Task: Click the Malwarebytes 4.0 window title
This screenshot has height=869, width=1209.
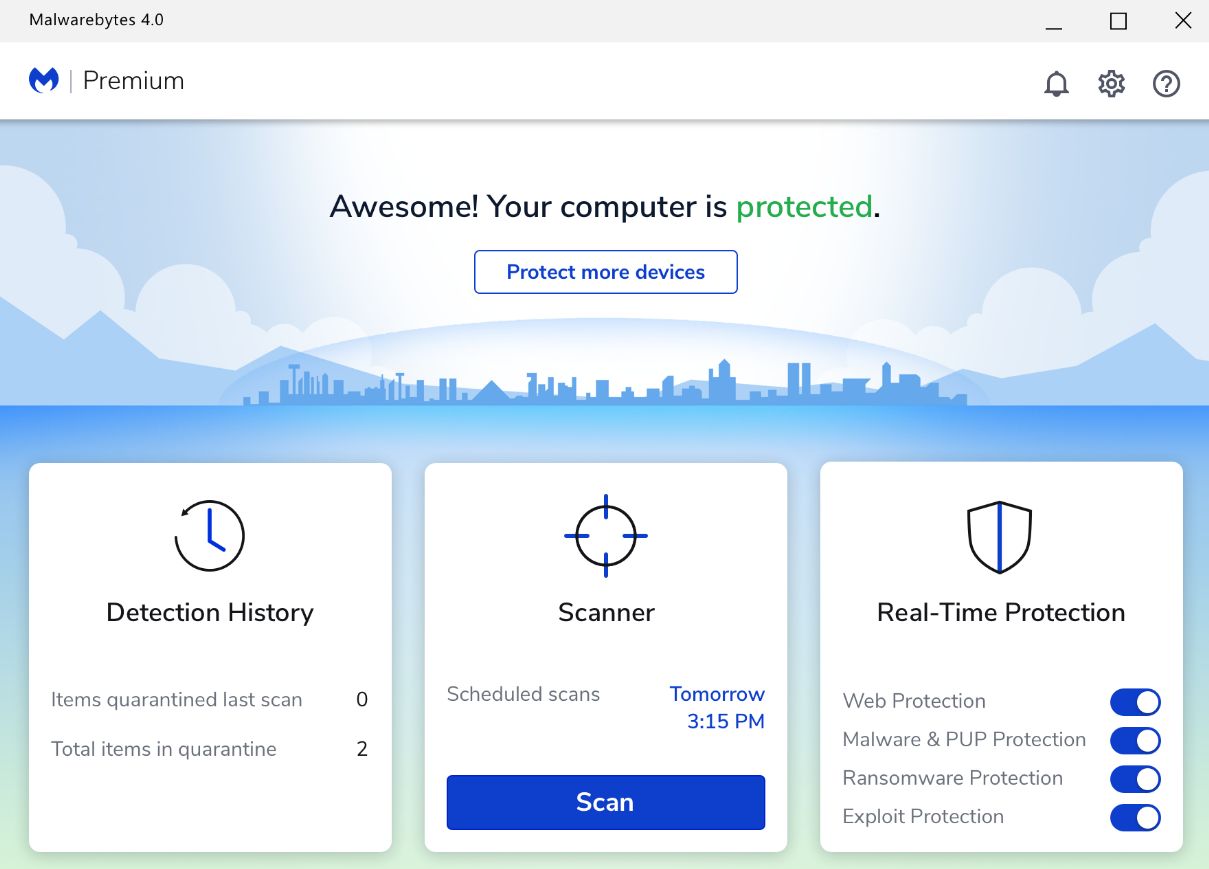Action: point(96,20)
